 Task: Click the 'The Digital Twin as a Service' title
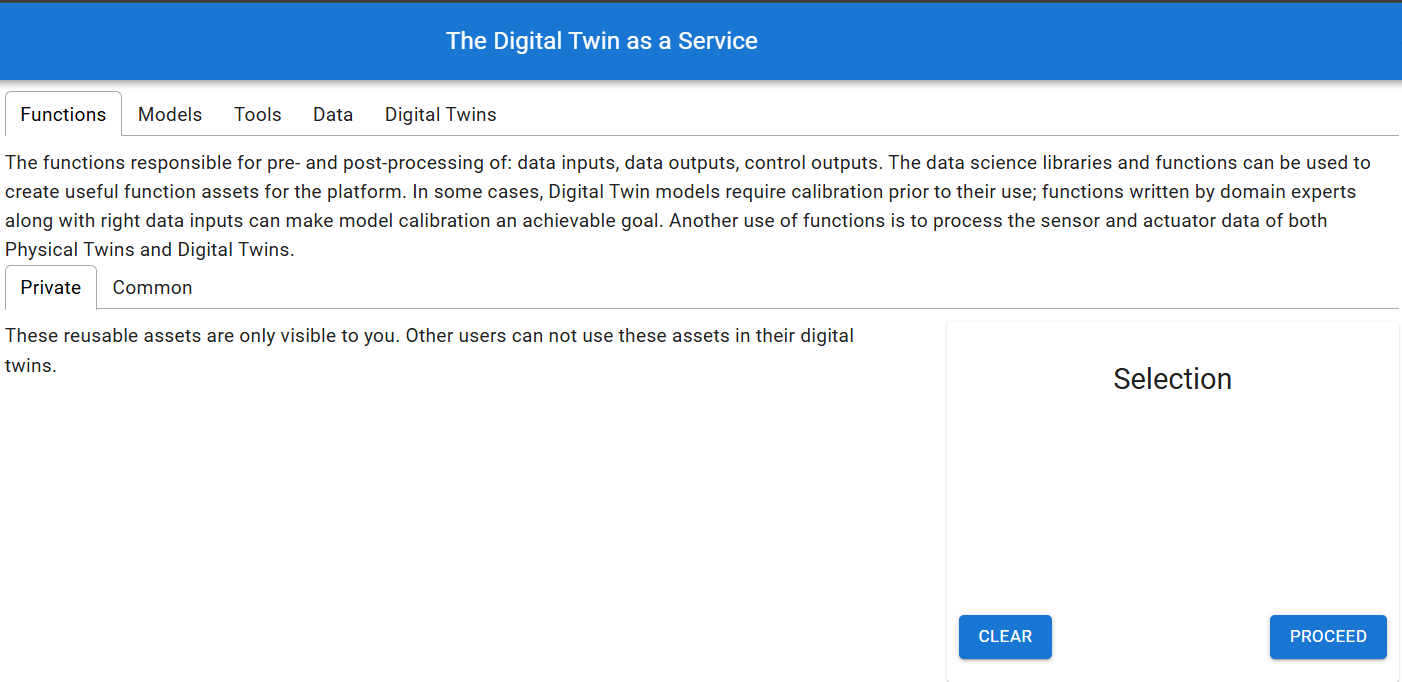click(602, 41)
